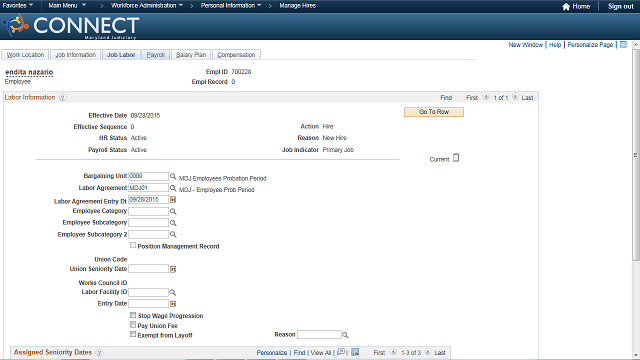640x360 pixels.
Task: Open calendar for Labor Agreement Entry Dt
Action: [173, 200]
